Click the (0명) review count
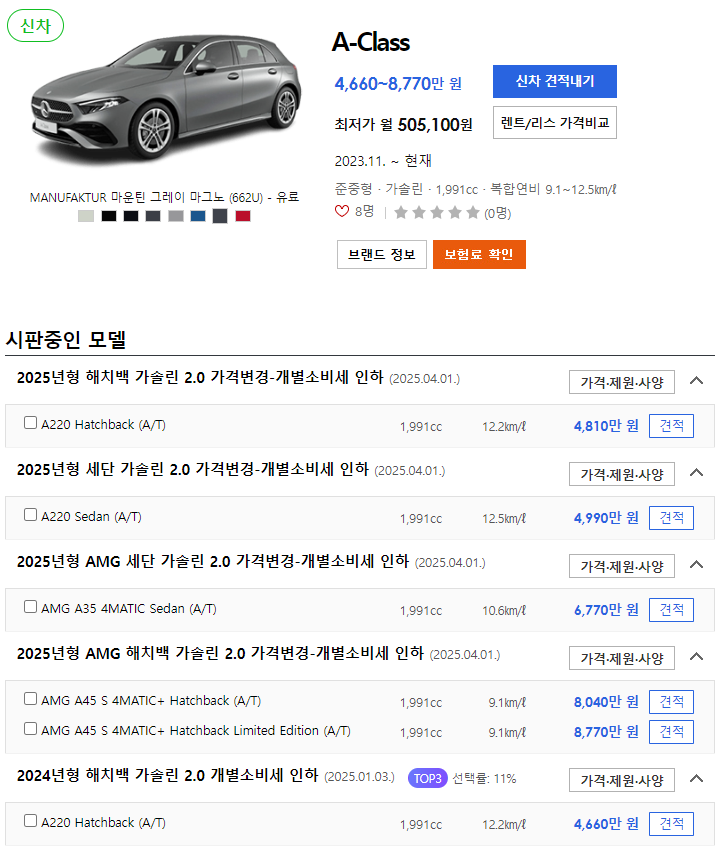 (x=498, y=213)
